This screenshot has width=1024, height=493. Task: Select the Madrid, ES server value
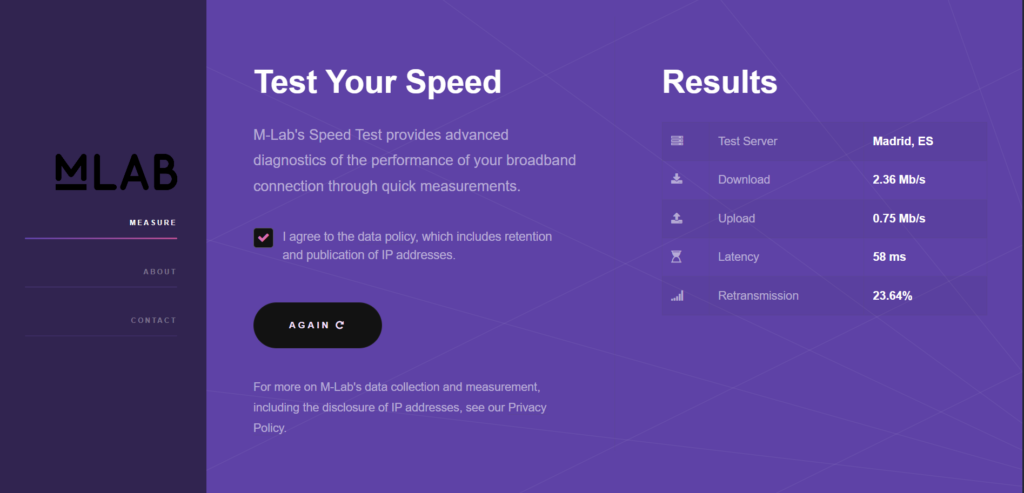[x=903, y=141]
